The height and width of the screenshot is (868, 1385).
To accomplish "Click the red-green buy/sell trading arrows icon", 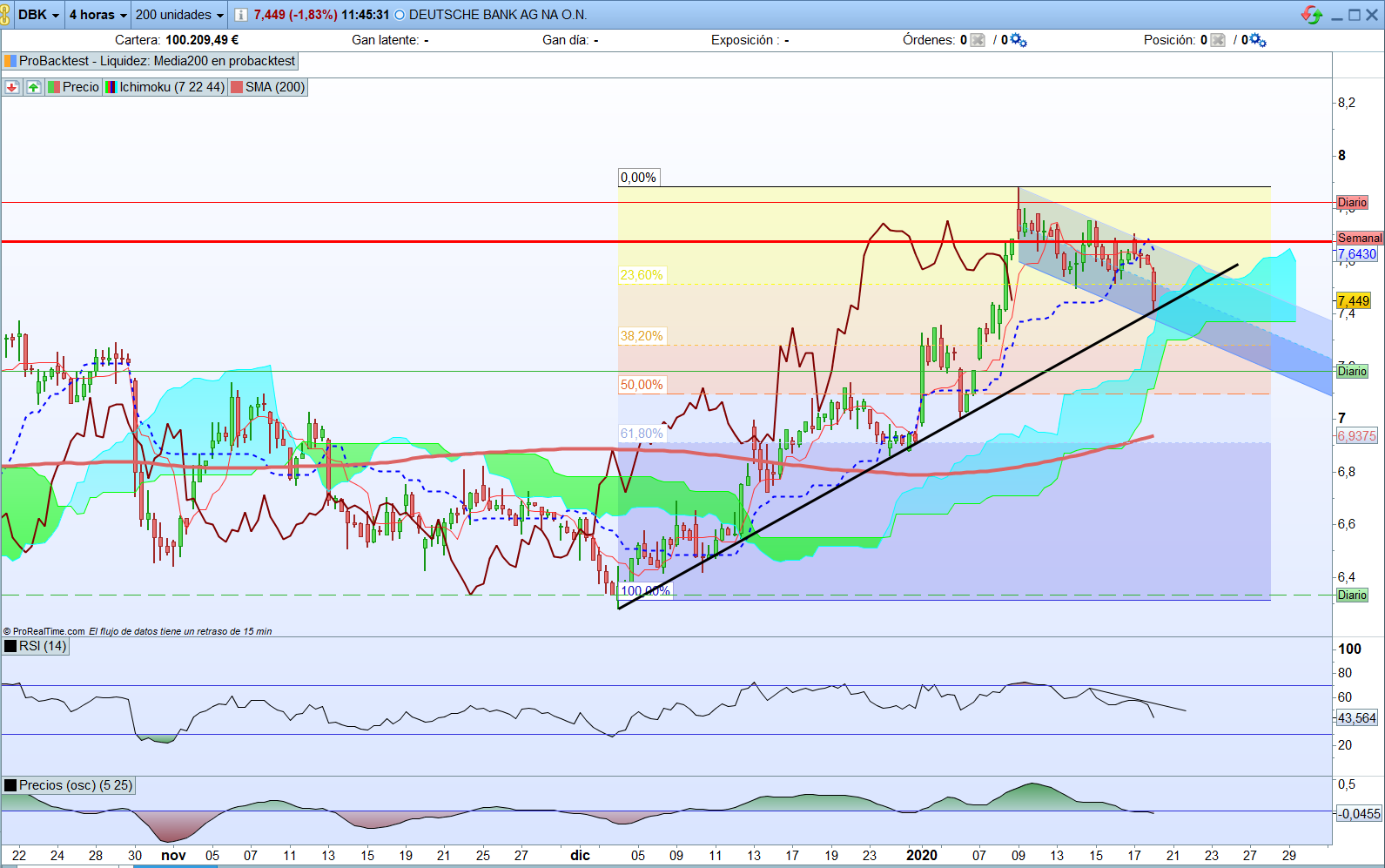I will pyautogui.click(x=1311, y=15).
